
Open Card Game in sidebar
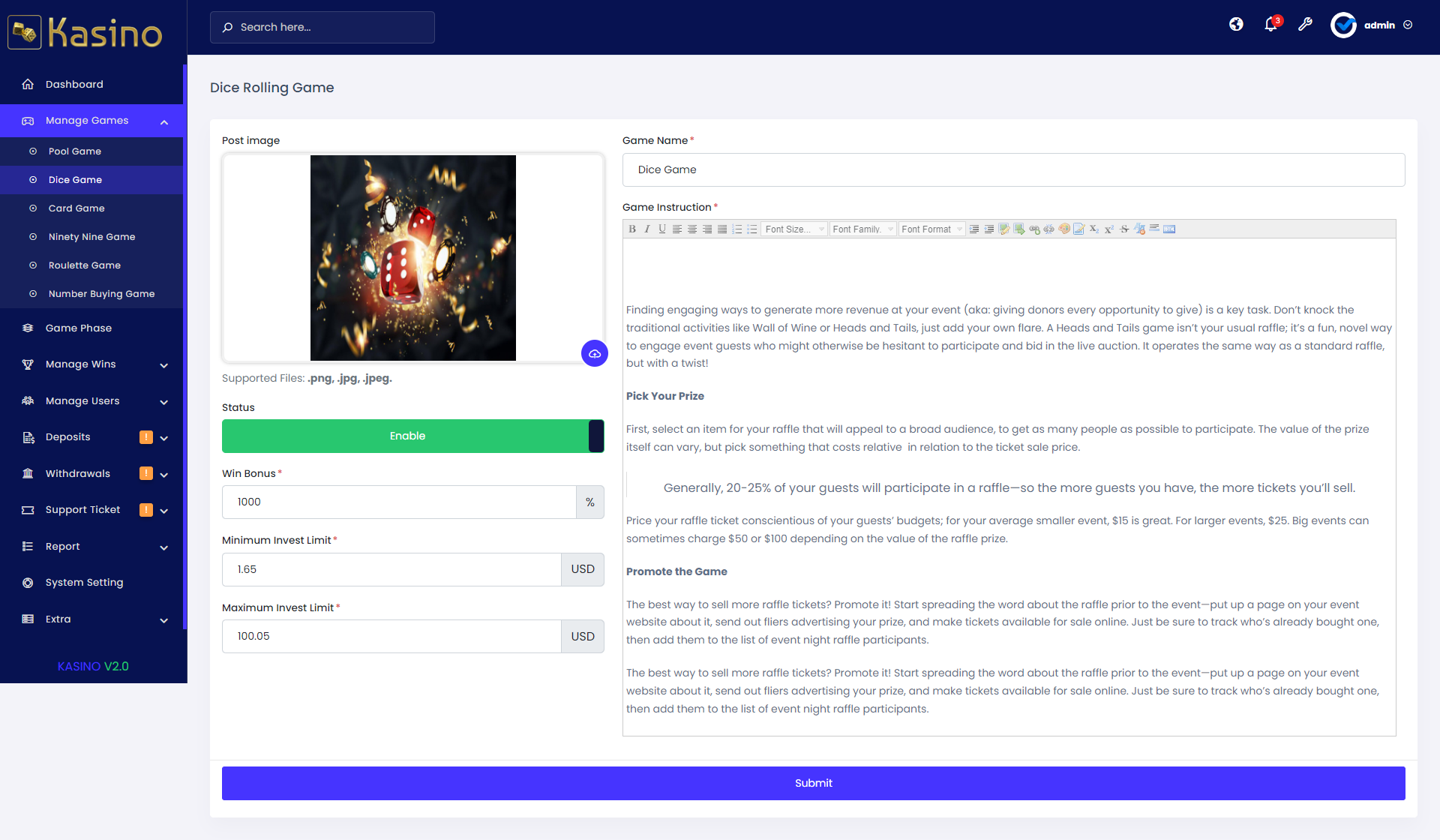(x=91, y=208)
